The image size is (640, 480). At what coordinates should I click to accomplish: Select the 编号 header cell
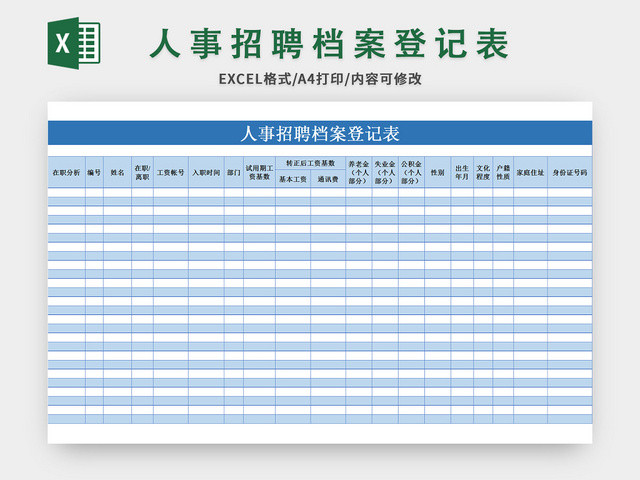click(94, 172)
